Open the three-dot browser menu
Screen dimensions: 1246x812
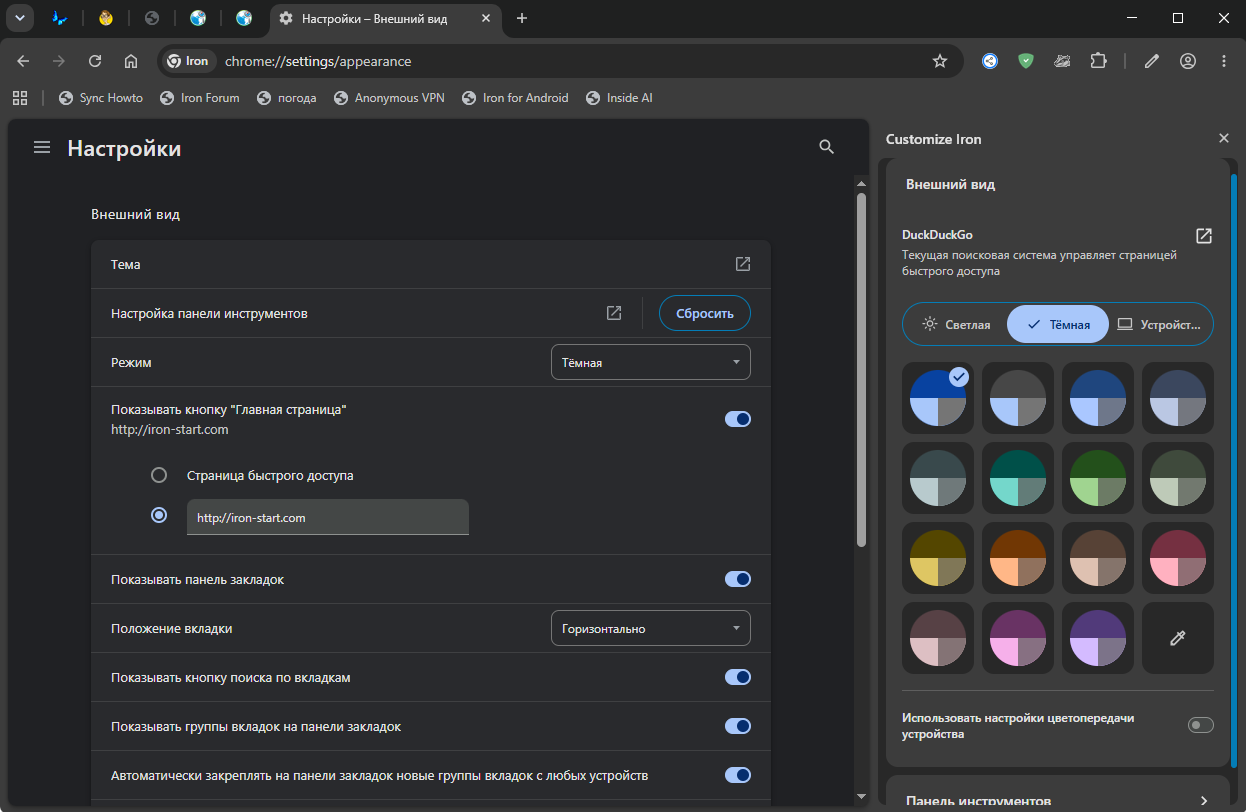[x=1224, y=61]
